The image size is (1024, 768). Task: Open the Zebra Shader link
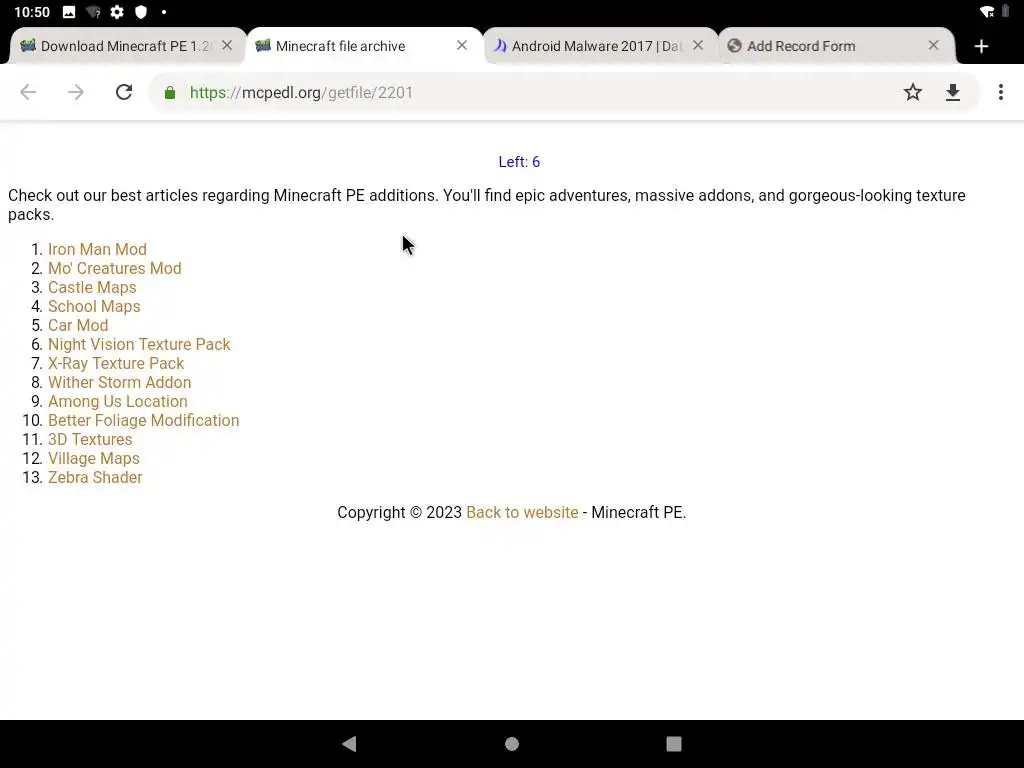95,477
